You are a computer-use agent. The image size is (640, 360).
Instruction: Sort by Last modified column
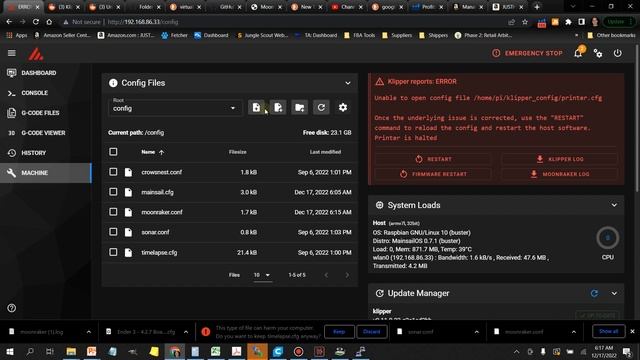(325, 152)
